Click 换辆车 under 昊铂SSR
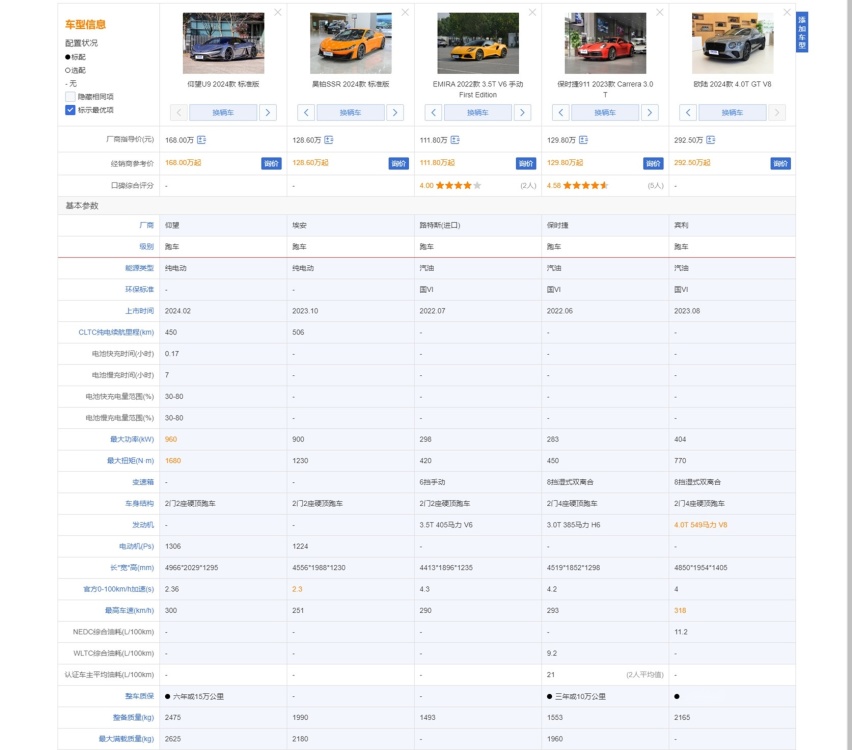This screenshot has width=852, height=750. coord(350,112)
